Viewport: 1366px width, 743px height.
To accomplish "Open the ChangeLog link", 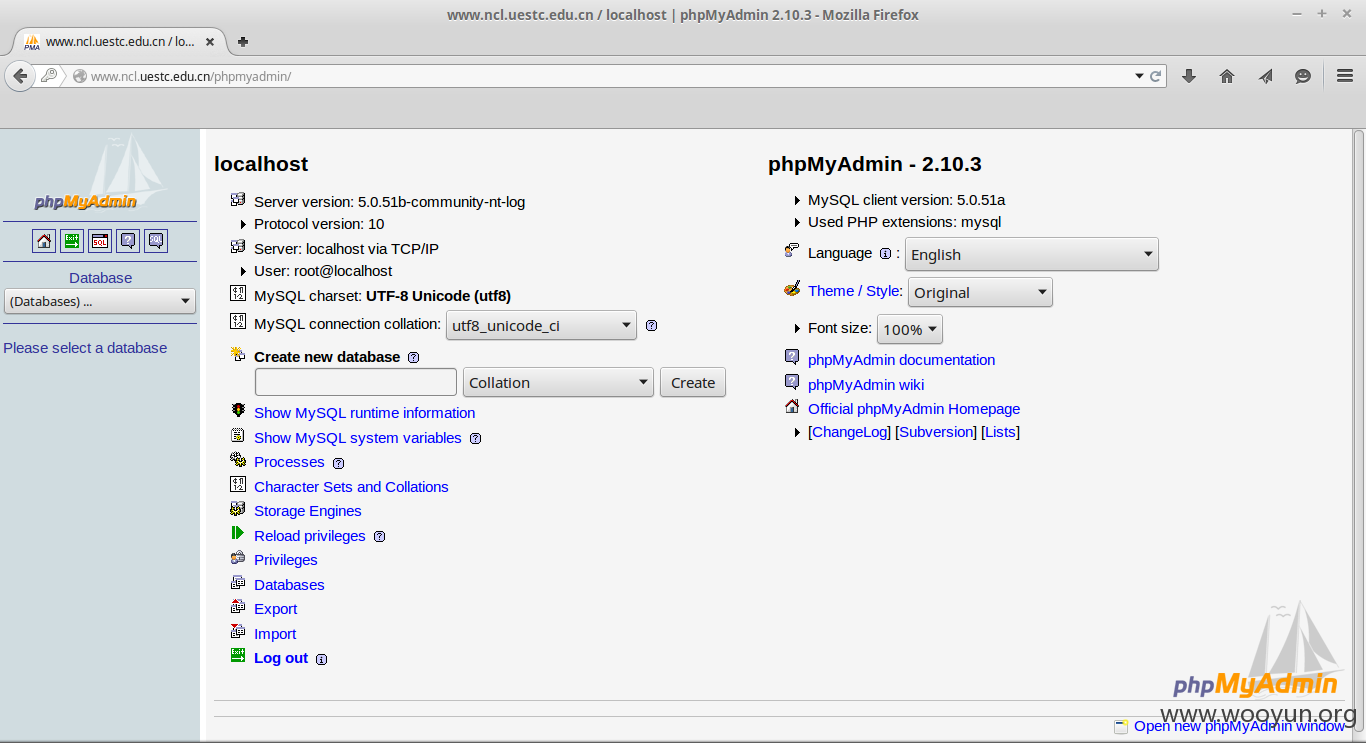I will (x=849, y=432).
